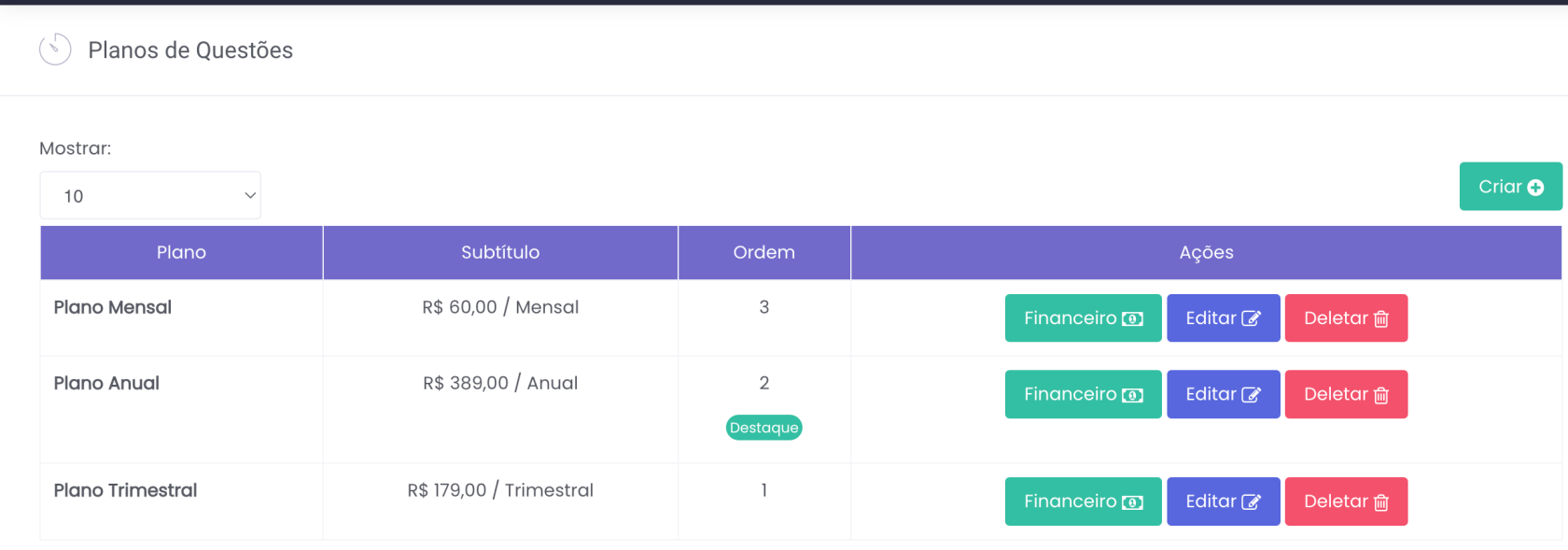Click the pencil edit icon for Plano Mensal

click(1251, 319)
